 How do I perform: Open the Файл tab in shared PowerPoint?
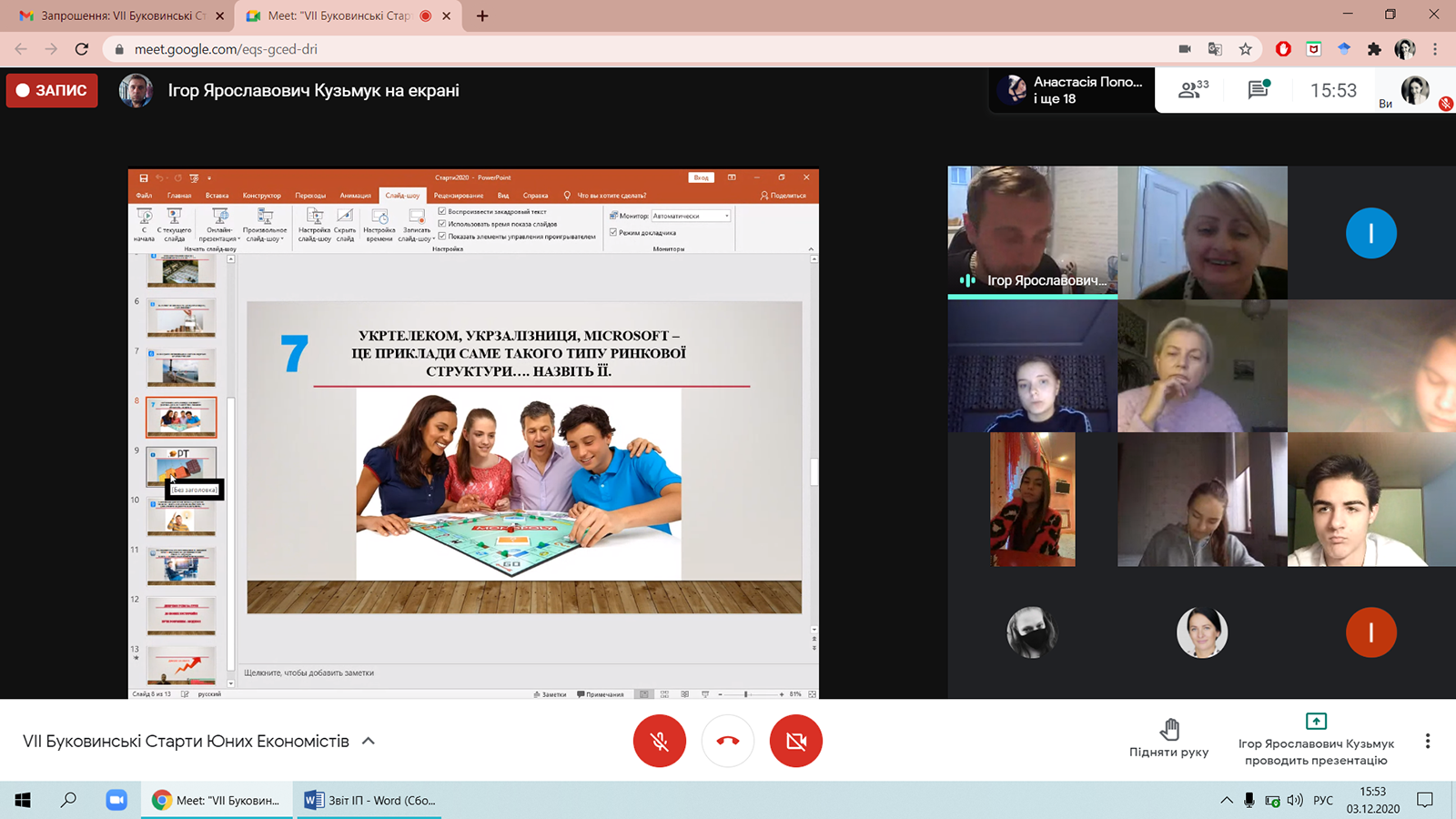tap(144, 196)
